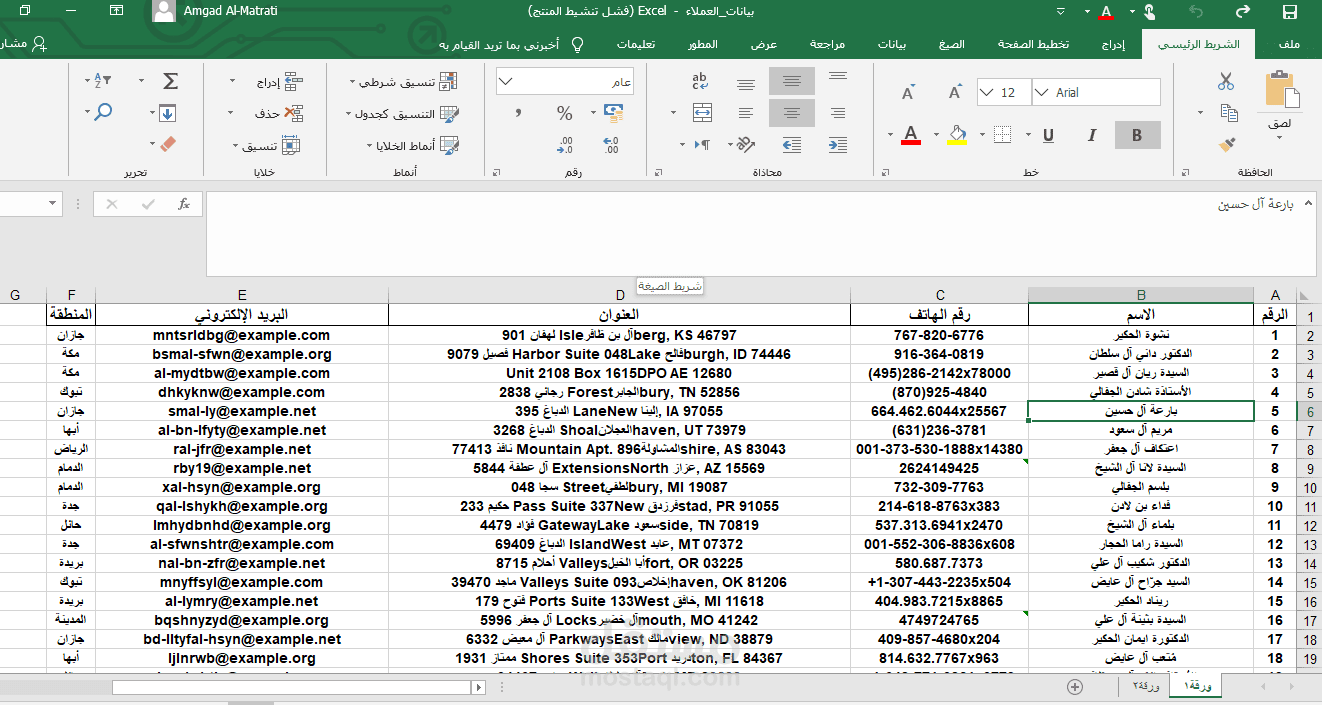This screenshot has width=1322, height=705.
Task: Apply the Accounting number format
Action: pos(613,113)
